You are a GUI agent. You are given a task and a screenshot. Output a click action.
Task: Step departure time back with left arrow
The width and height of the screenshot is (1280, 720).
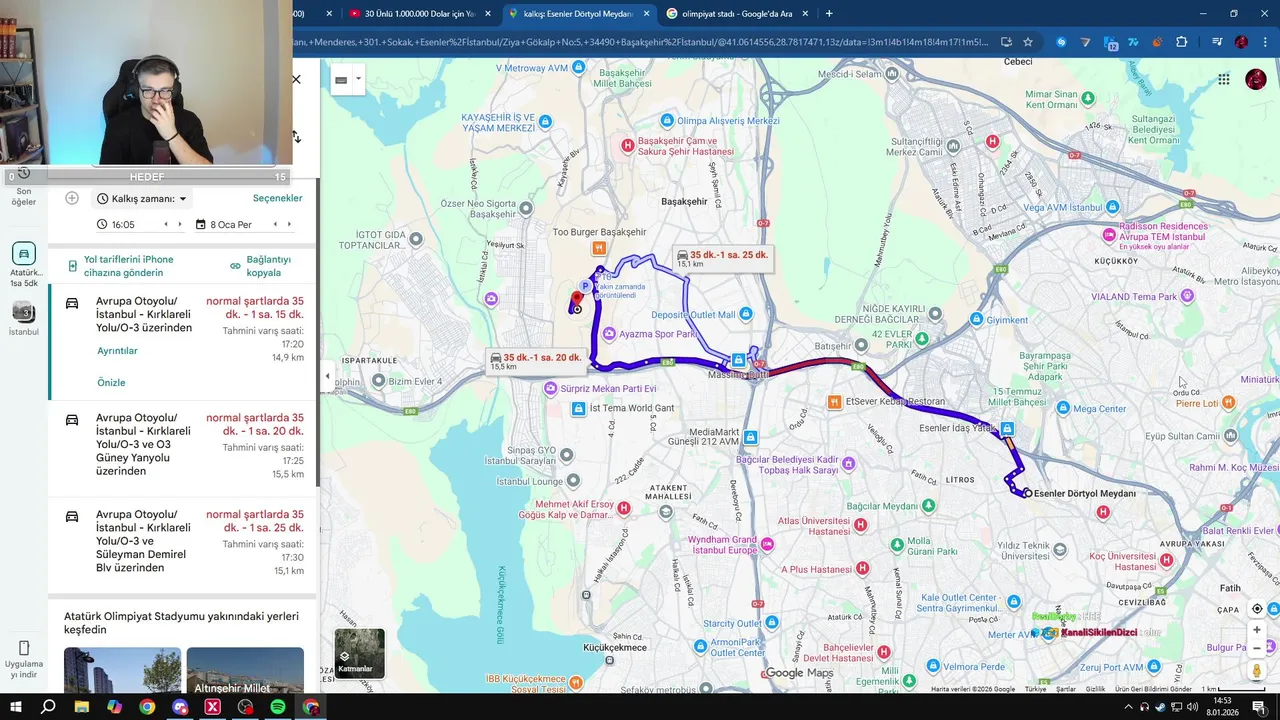166,225
